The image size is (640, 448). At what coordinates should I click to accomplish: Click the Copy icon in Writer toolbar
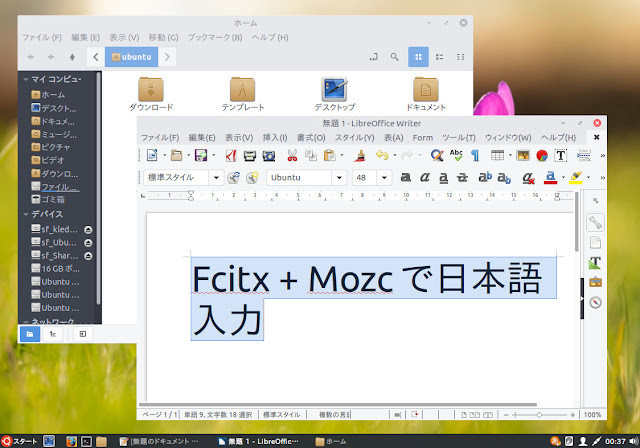click(311, 155)
